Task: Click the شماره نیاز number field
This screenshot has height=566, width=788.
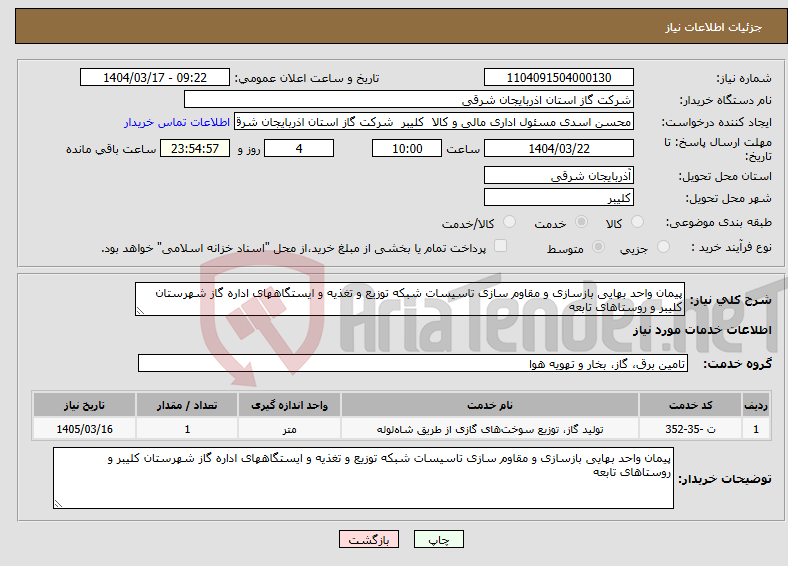Action: 558,77
